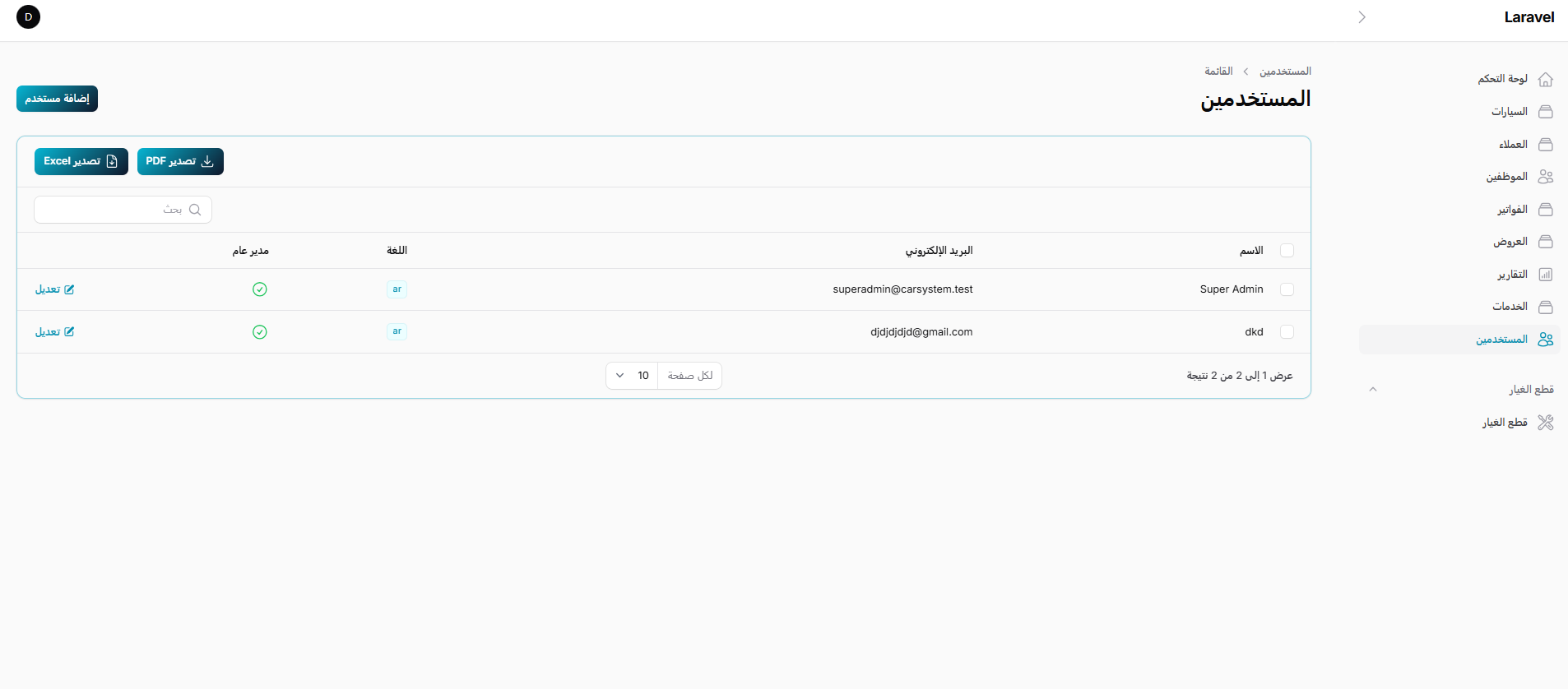Open the user avatar D menu
1568x689 pixels.
(x=29, y=17)
